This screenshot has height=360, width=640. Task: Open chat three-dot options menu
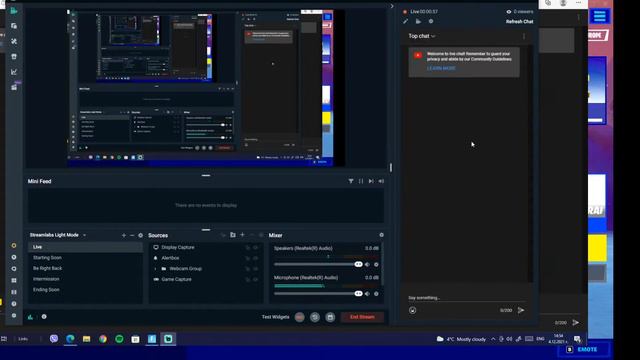pyautogui.click(x=524, y=36)
